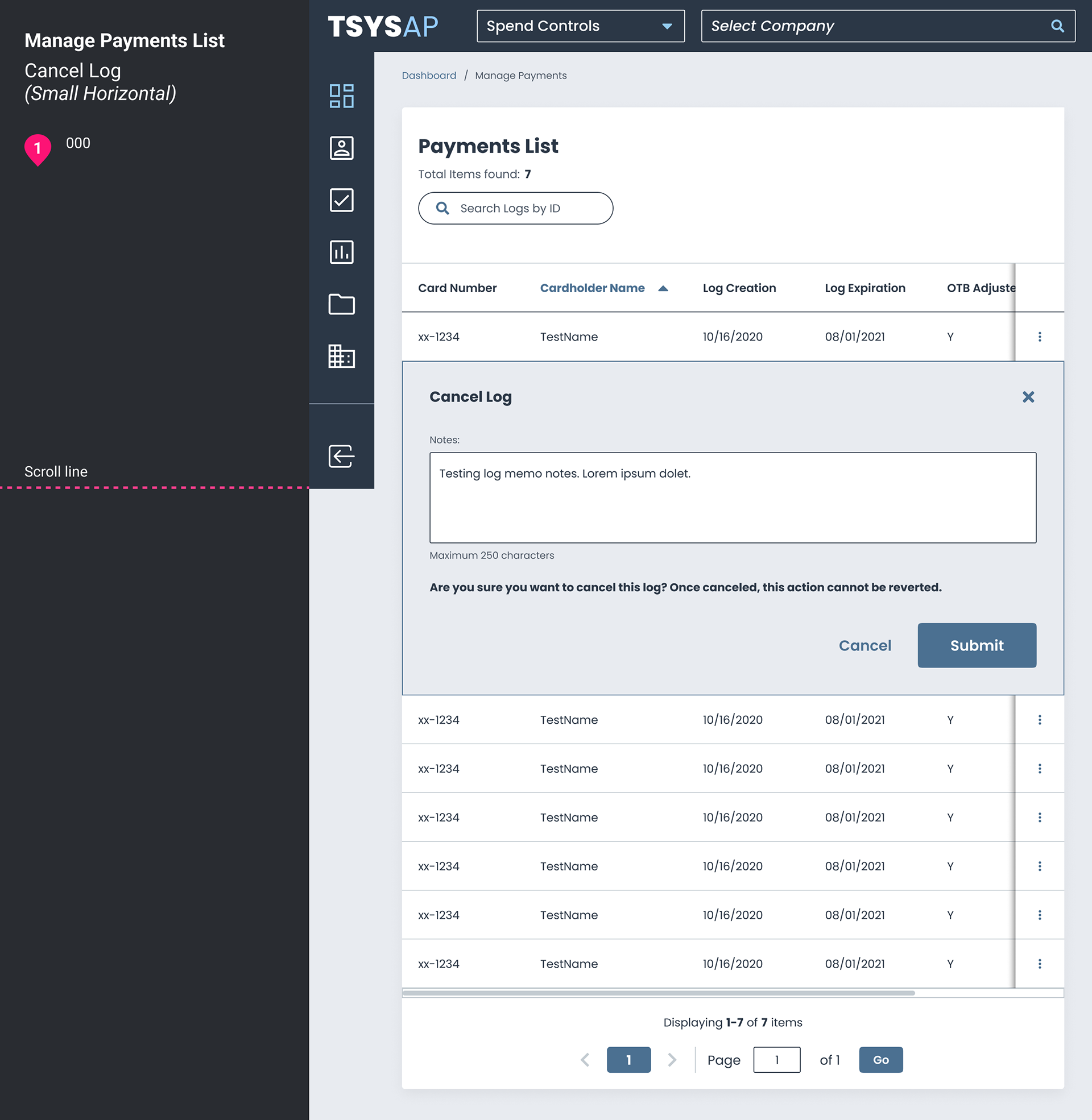1092x1120 pixels.
Task: Open the three-dot menu of the row just below Cancel Log
Action: [x=1039, y=720]
